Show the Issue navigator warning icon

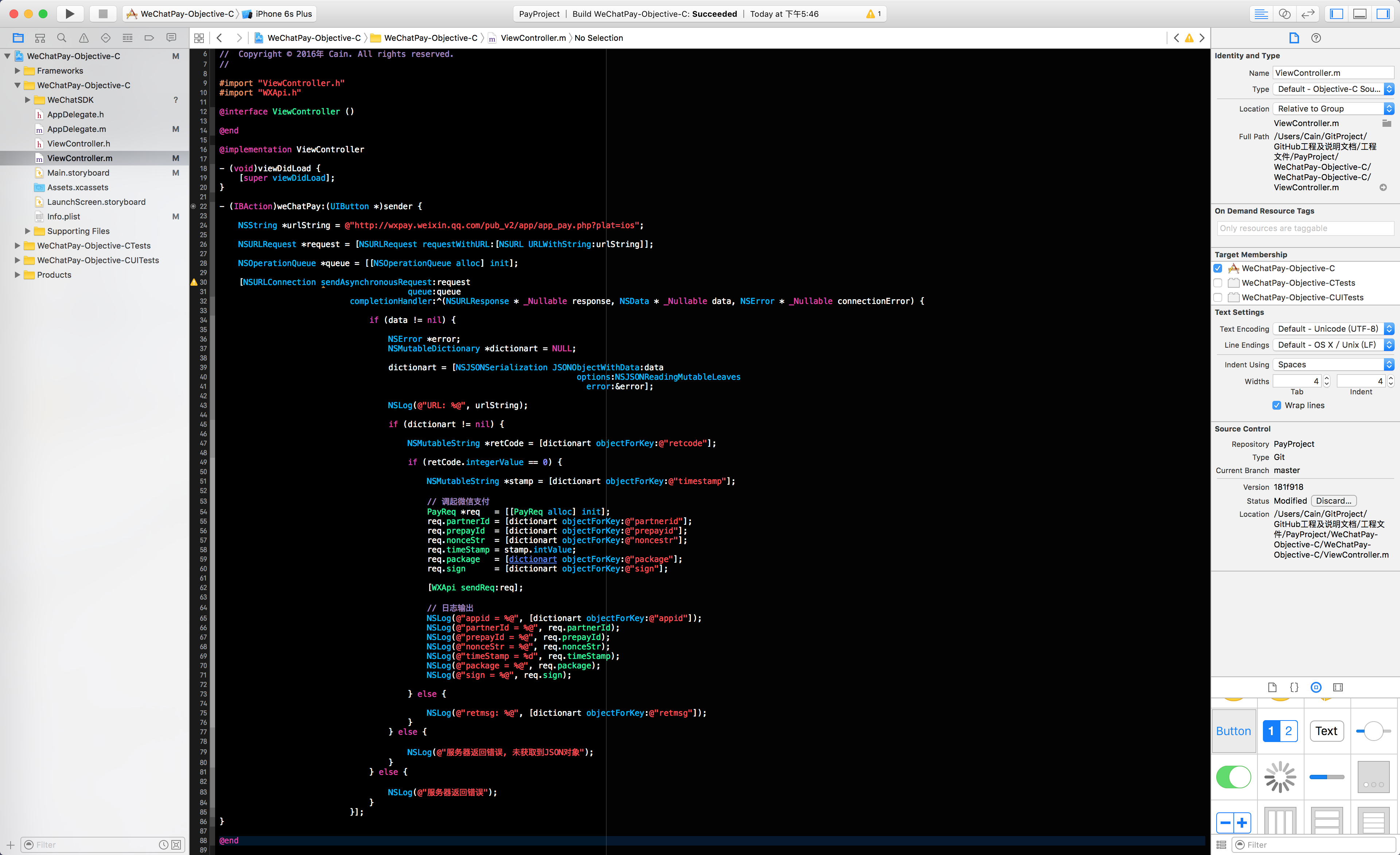[x=83, y=38]
